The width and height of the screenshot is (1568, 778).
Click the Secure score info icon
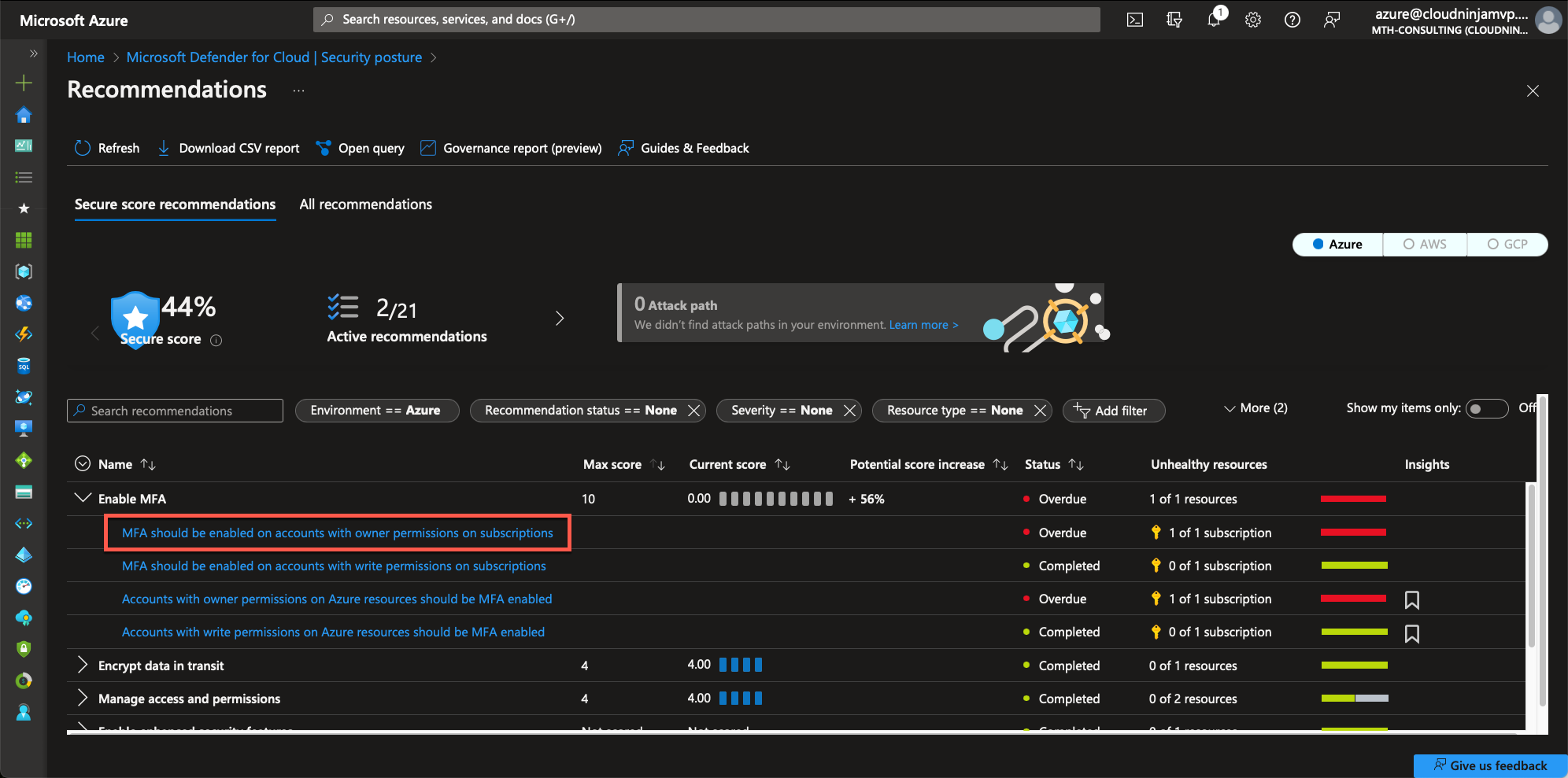click(x=216, y=340)
